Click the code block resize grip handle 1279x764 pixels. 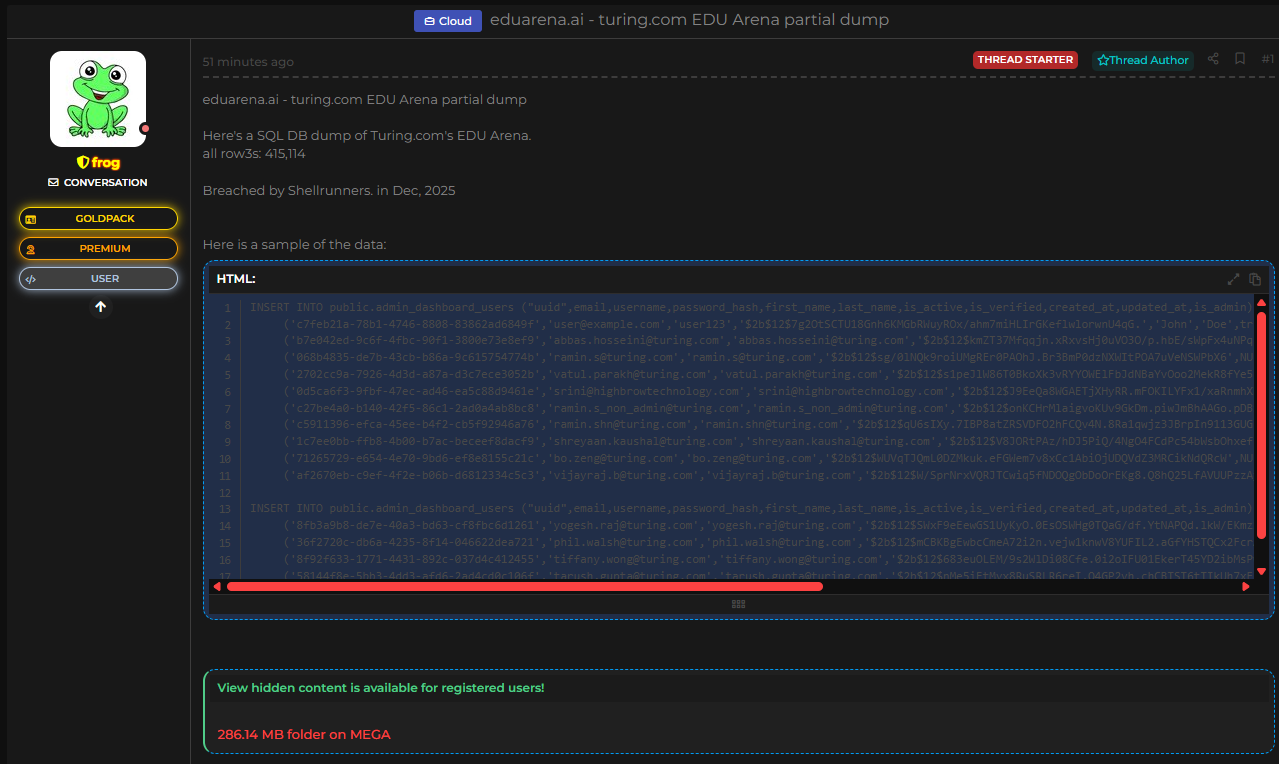pyautogui.click(x=739, y=604)
